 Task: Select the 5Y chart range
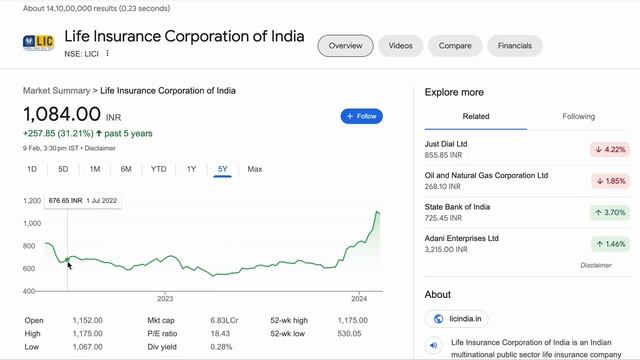coord(222,169)
